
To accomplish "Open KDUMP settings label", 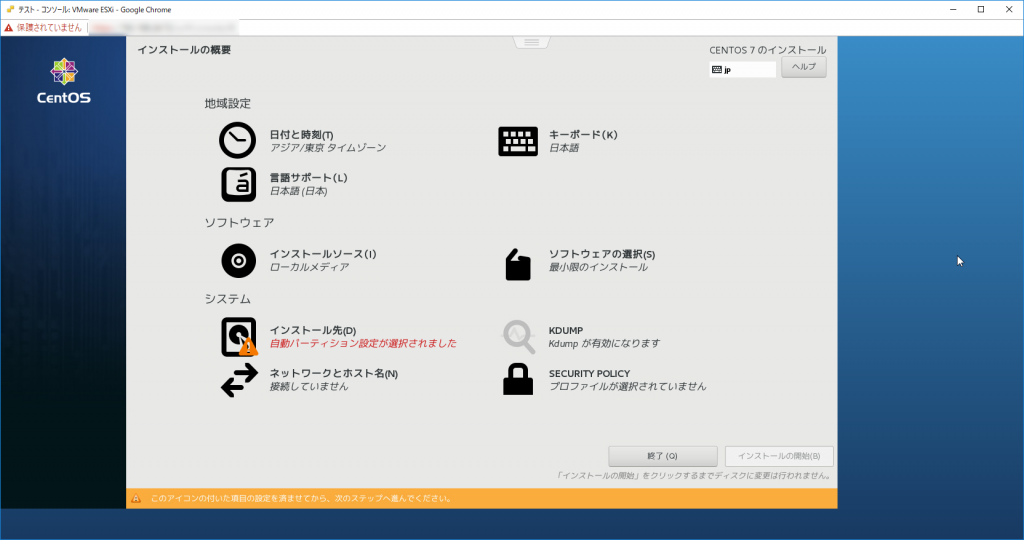I will pyautogui.click(x=566, y=330).
